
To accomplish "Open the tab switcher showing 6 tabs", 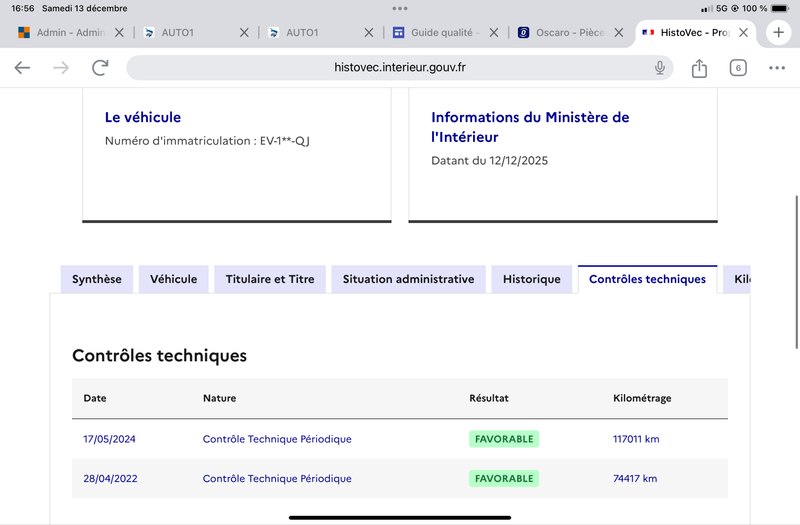I will [x=738, y=68].
